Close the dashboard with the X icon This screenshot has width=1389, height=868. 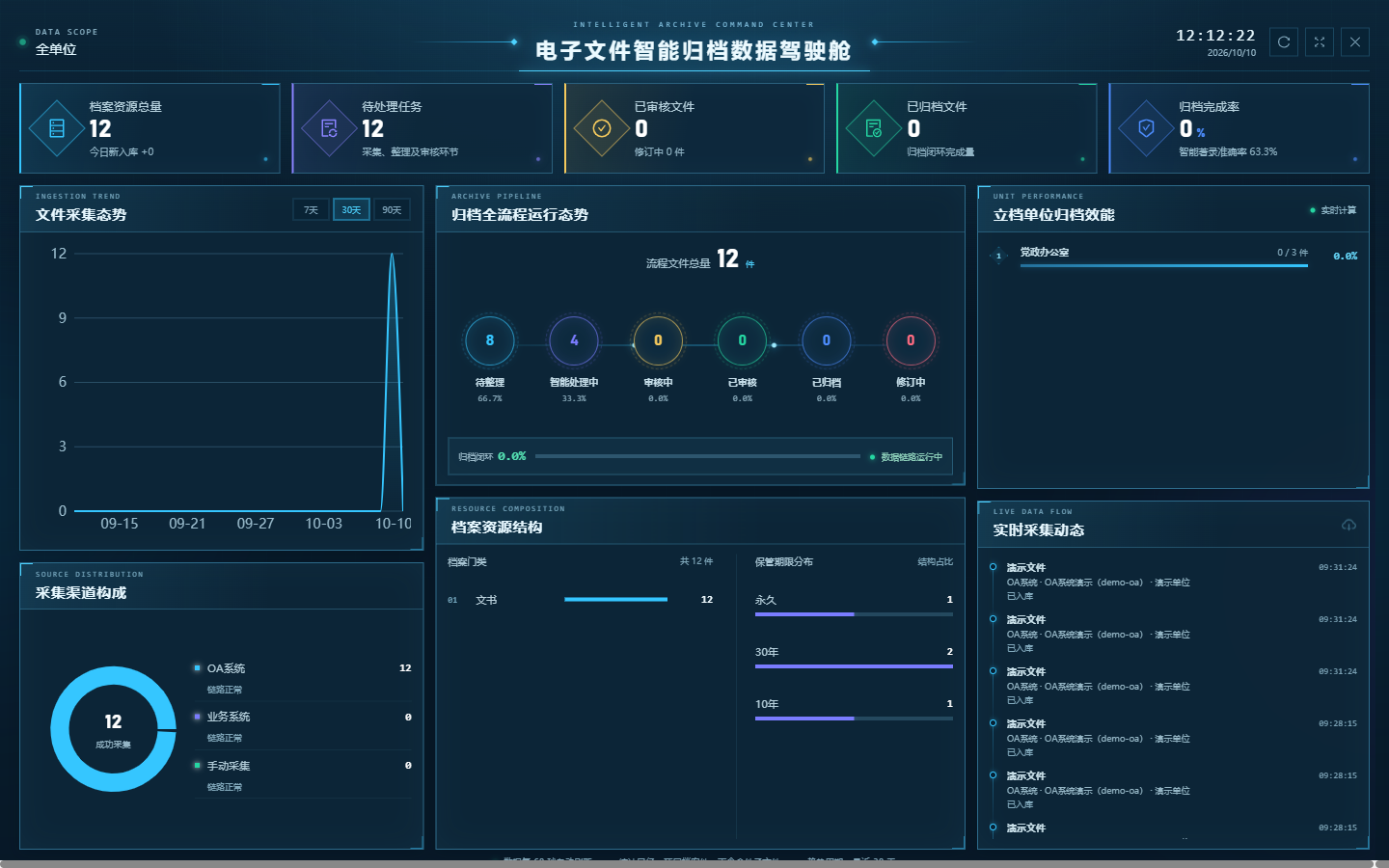tap(1355, 42)
